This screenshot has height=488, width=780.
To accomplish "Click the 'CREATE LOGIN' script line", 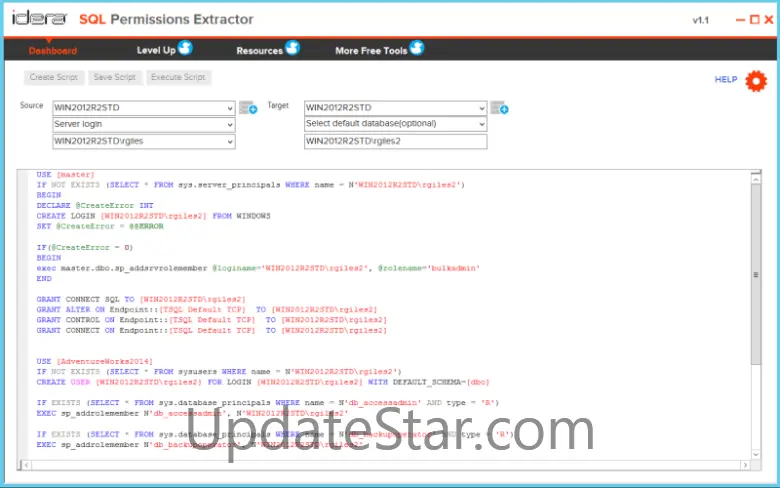I will (x=153, y=216).
